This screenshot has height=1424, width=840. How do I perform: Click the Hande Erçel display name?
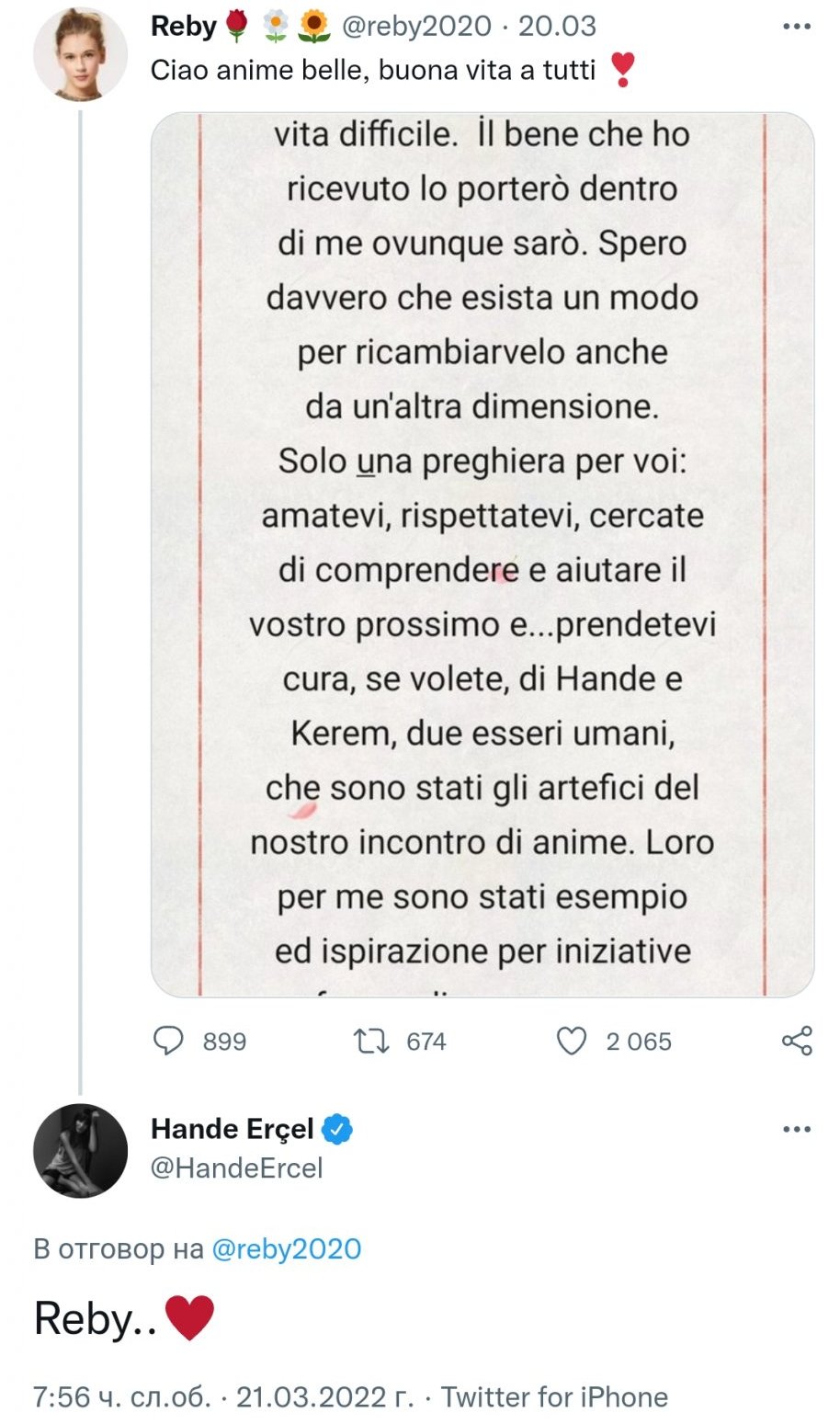[232, 1129]
